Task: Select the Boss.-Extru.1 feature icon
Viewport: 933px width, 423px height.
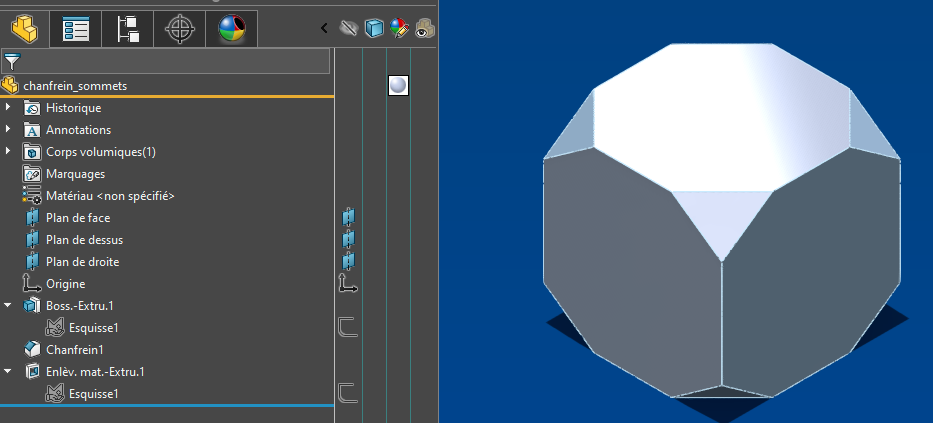Action: coord(32,306)
